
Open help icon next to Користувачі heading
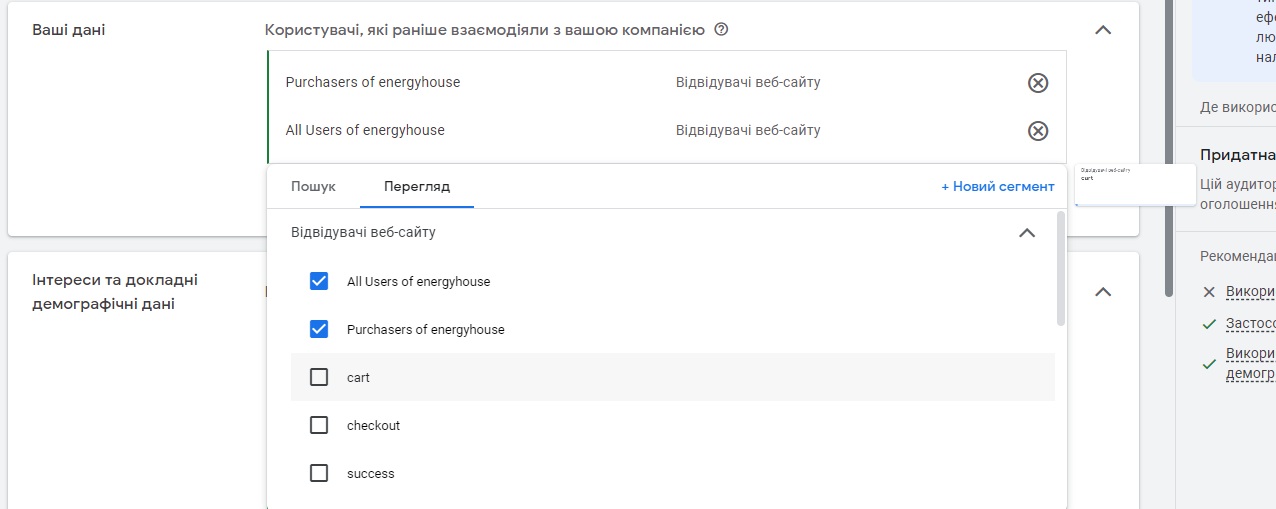point(721,30)
